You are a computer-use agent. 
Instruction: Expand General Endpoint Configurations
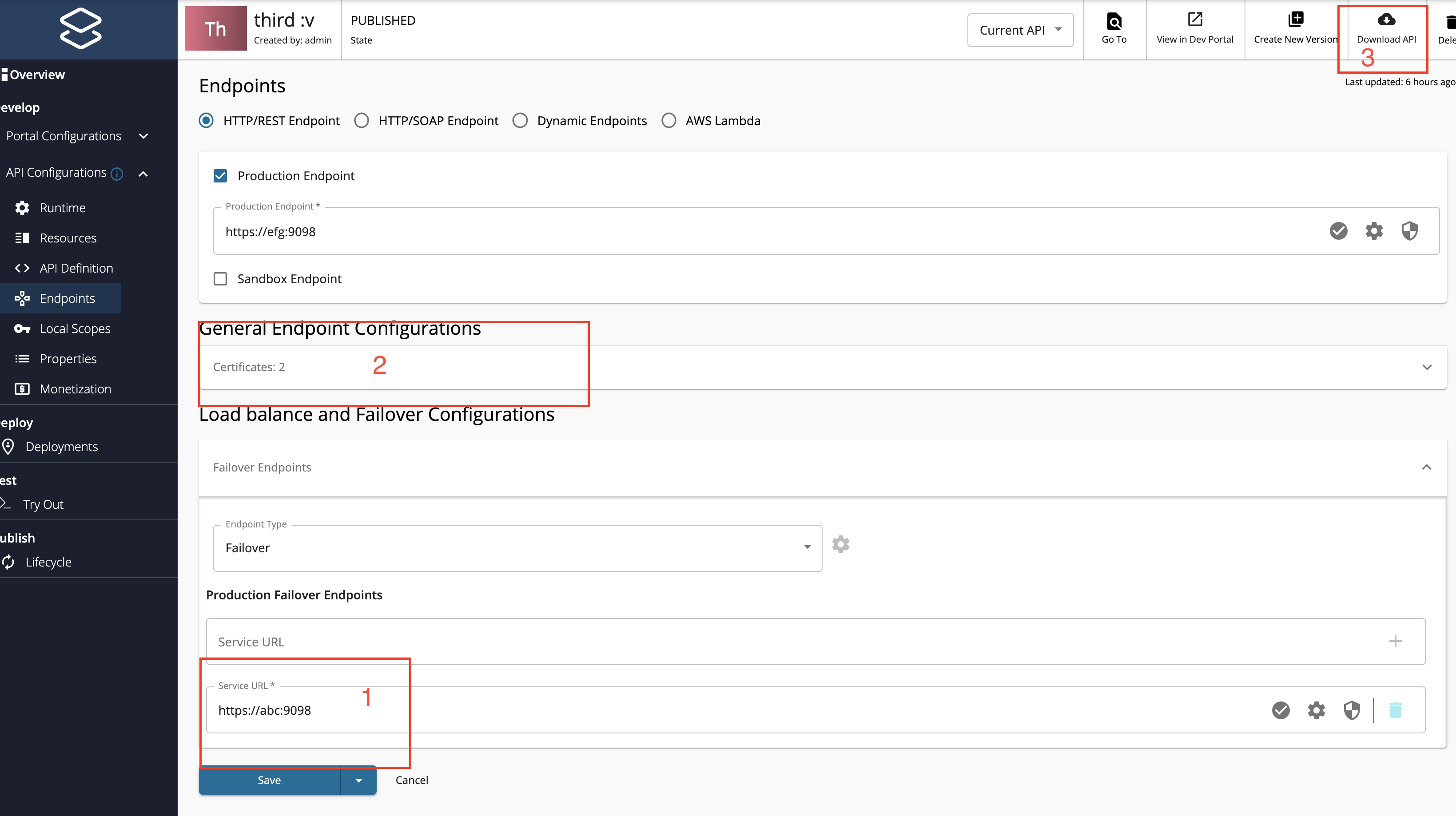(1427, 366)
